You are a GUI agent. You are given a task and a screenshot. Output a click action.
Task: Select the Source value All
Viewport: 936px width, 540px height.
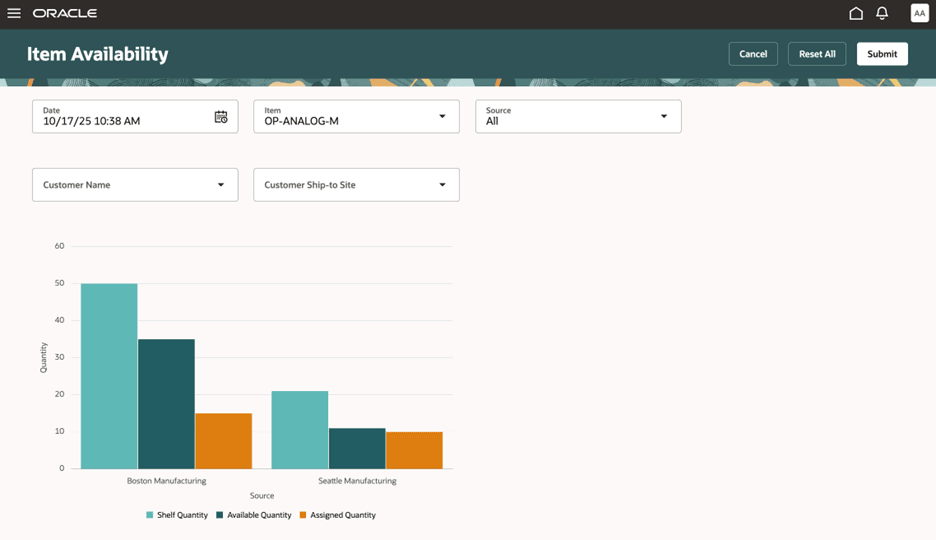coord(492,121)
